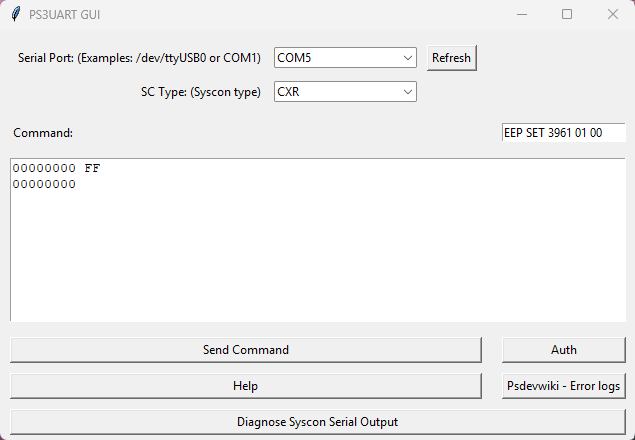Image resolution: width=635 pixels, height=440 pixels.
Task: Open Psdevwiki - Error logs
Action: pos(563,386)
